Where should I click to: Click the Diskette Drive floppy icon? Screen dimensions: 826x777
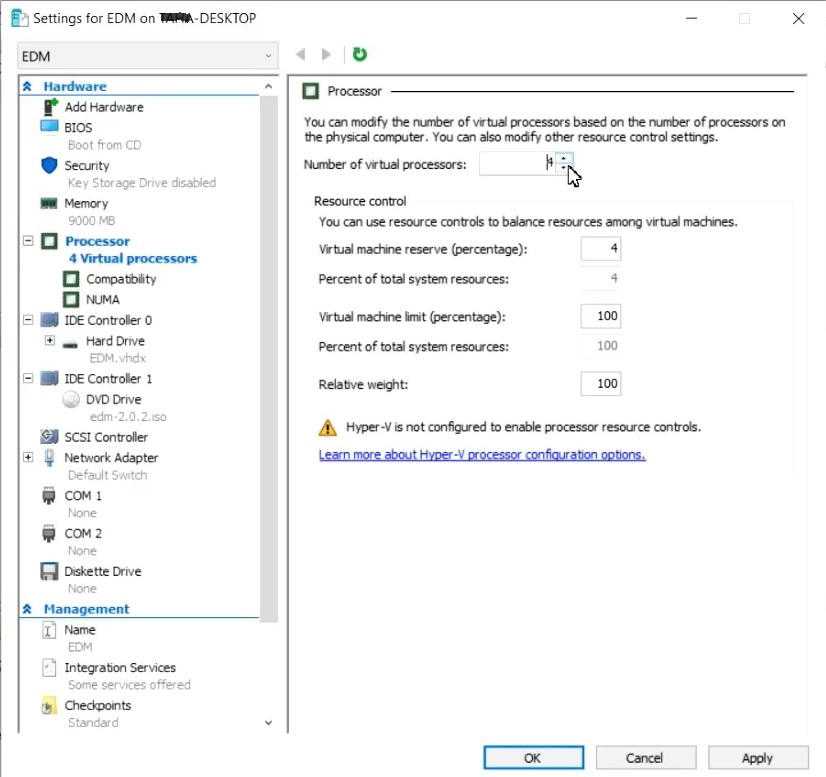point(50,571)
